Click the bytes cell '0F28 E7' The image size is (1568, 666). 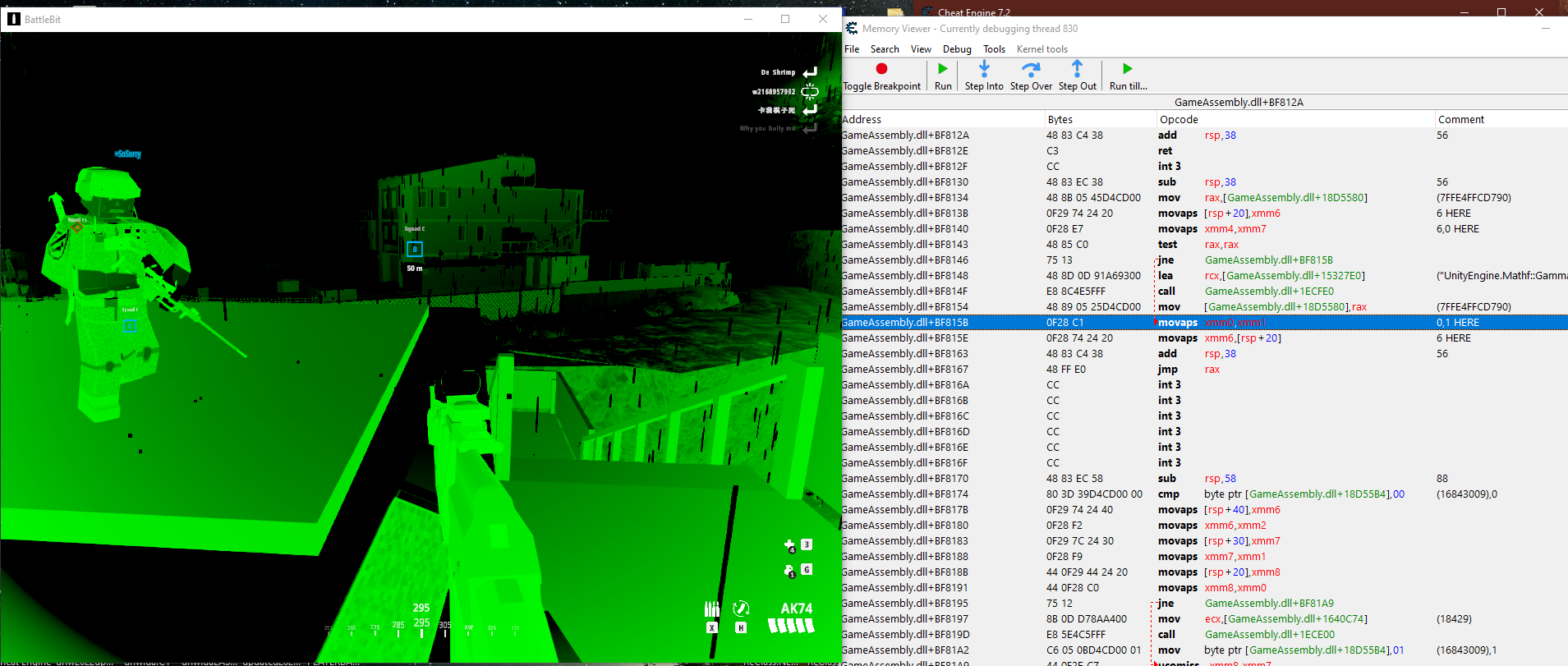coord(1064,229)
